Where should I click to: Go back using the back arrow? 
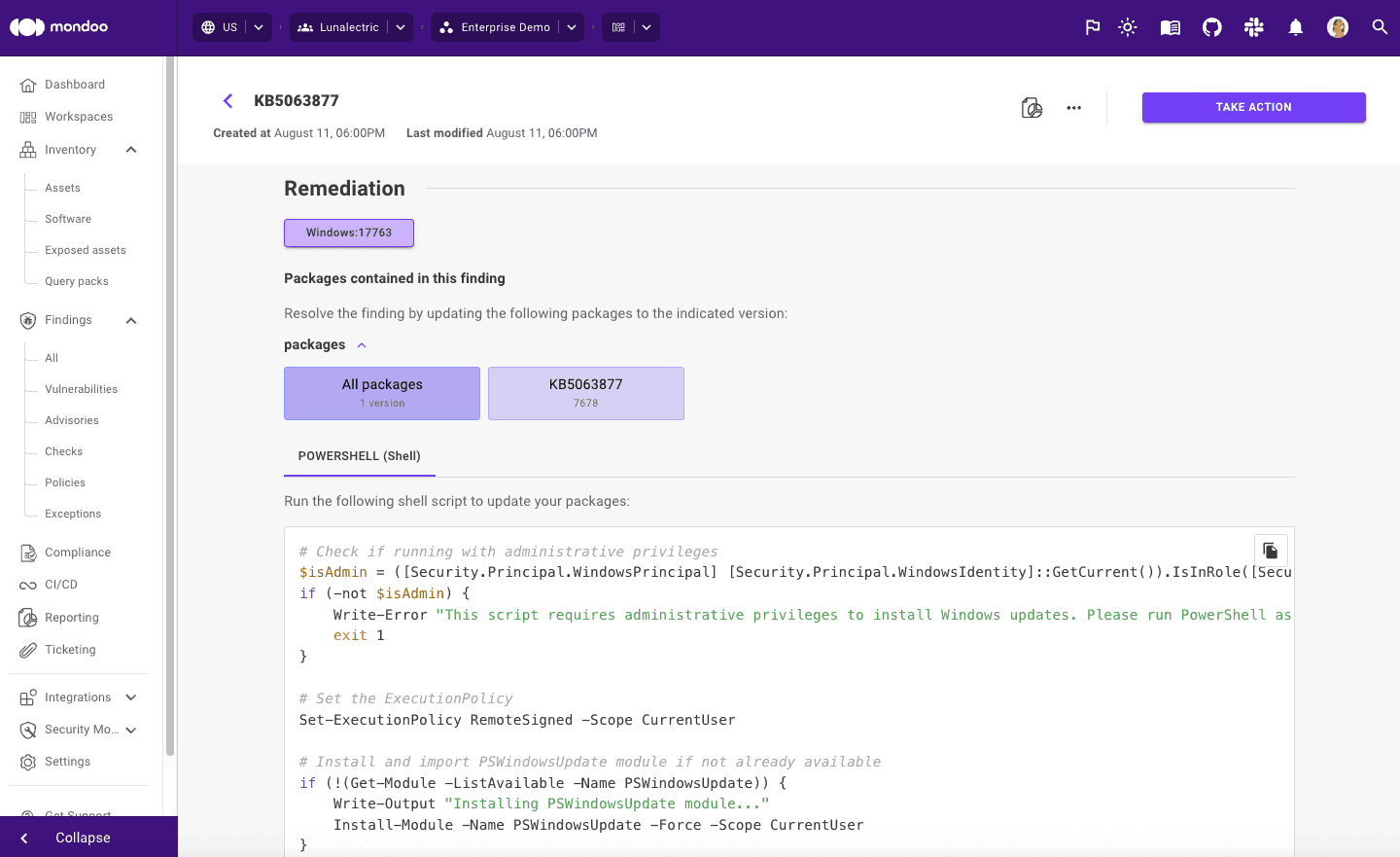(x=227, y=100)
